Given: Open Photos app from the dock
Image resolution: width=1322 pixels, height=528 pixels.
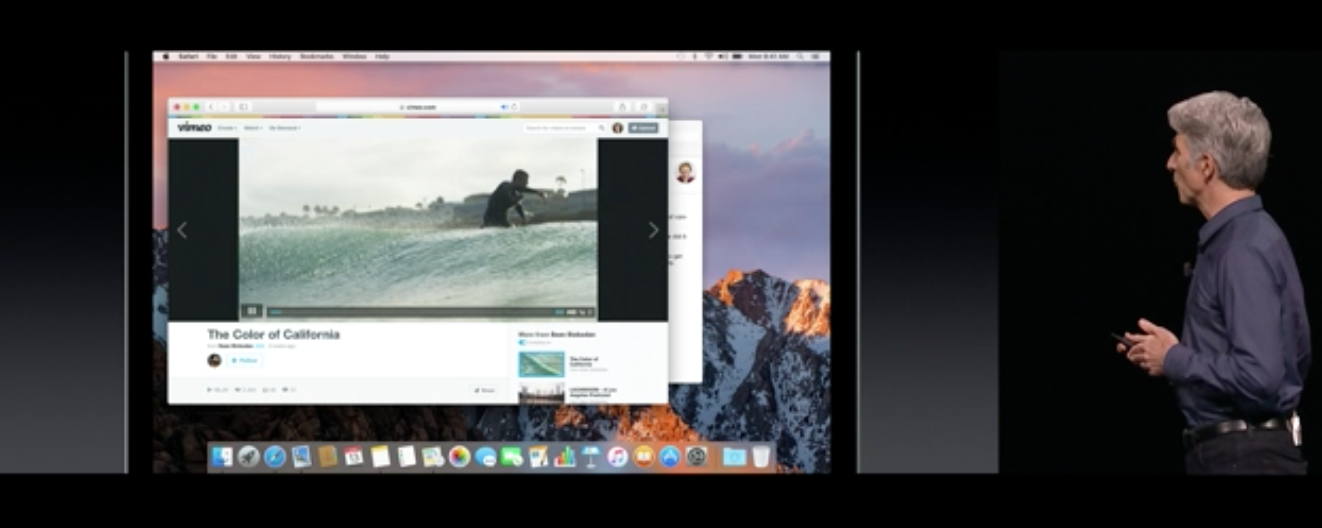Looking at the screenshot, I should [x=459, y=457].
